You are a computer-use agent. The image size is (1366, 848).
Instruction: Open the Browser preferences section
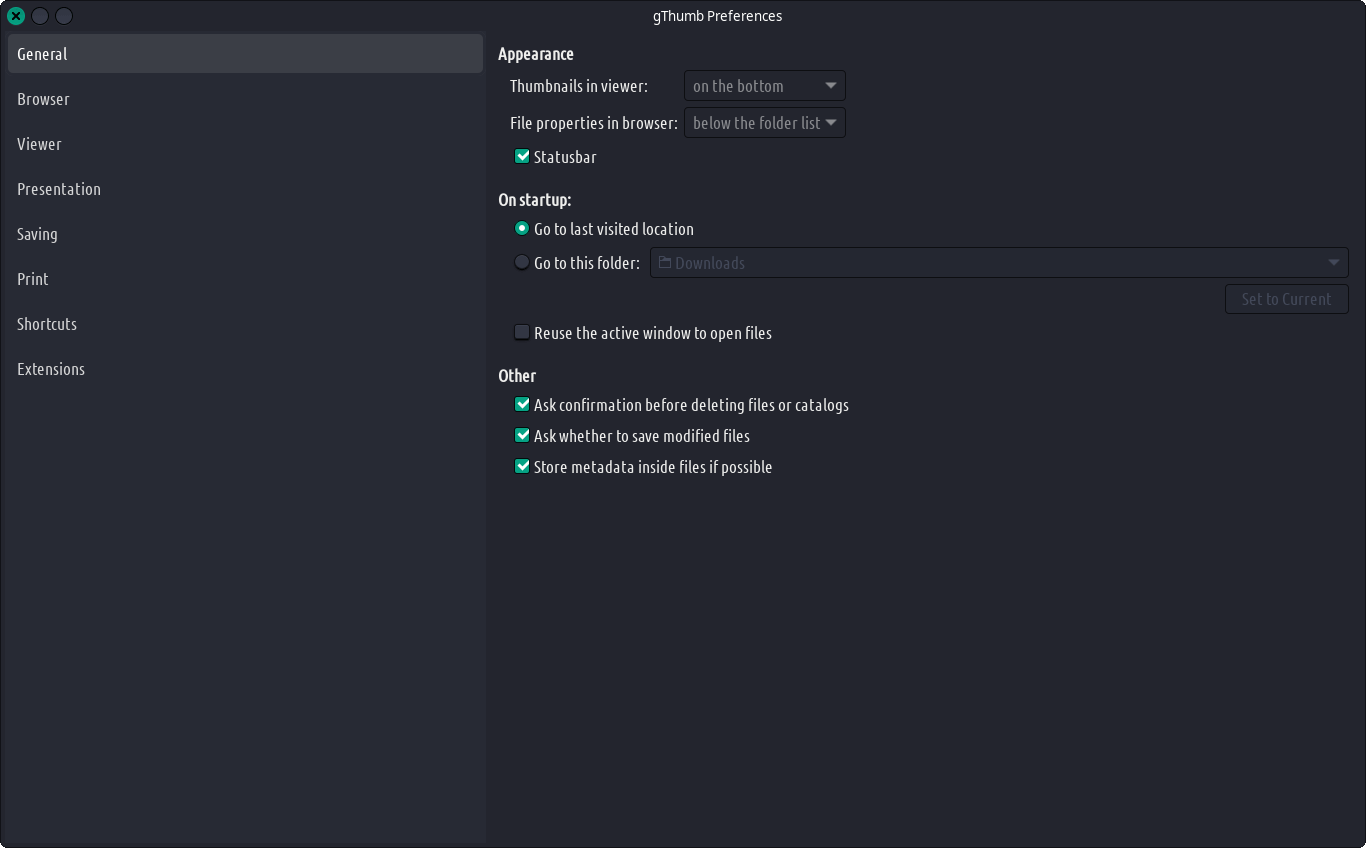point(245,99)
